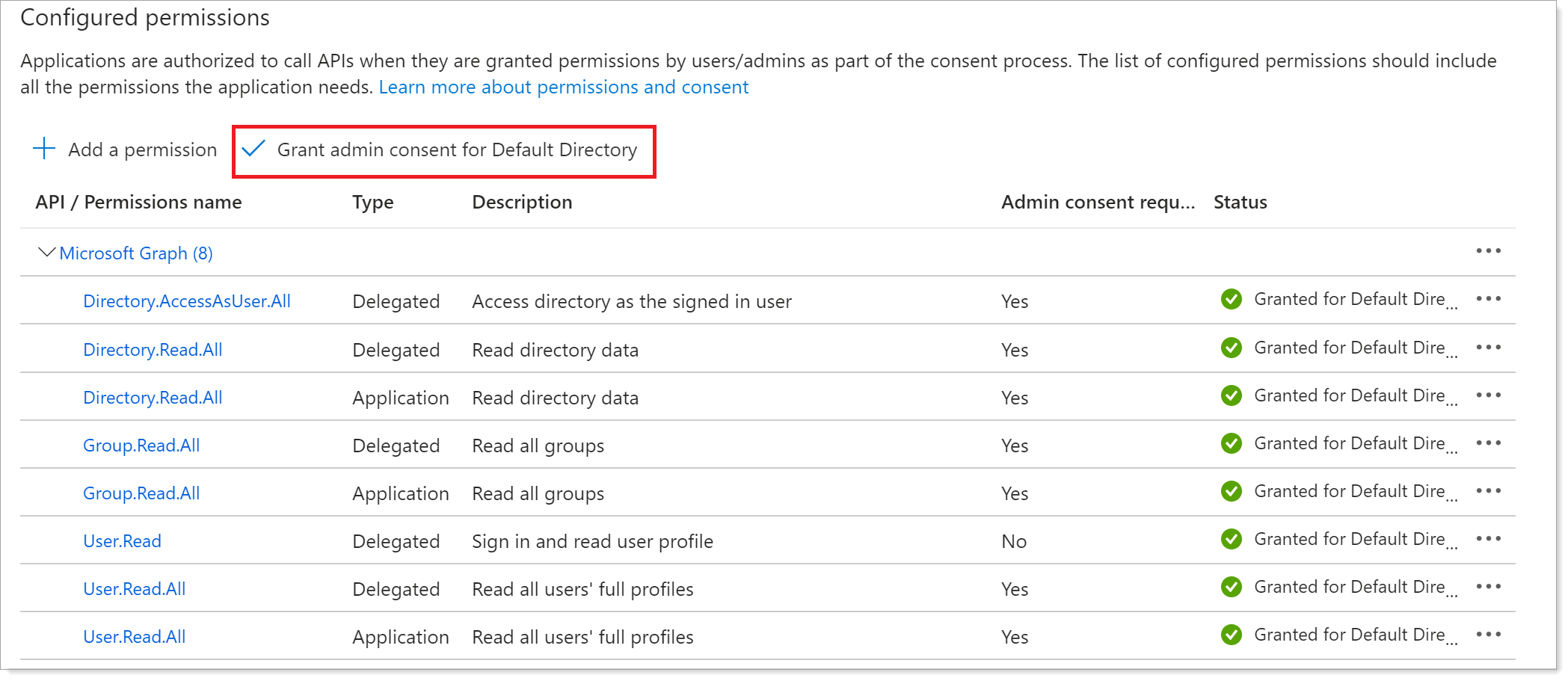The image size is (1568, 681).
Task: Open the Application Directory.Read.All permission link
Action: coord(153,398)
